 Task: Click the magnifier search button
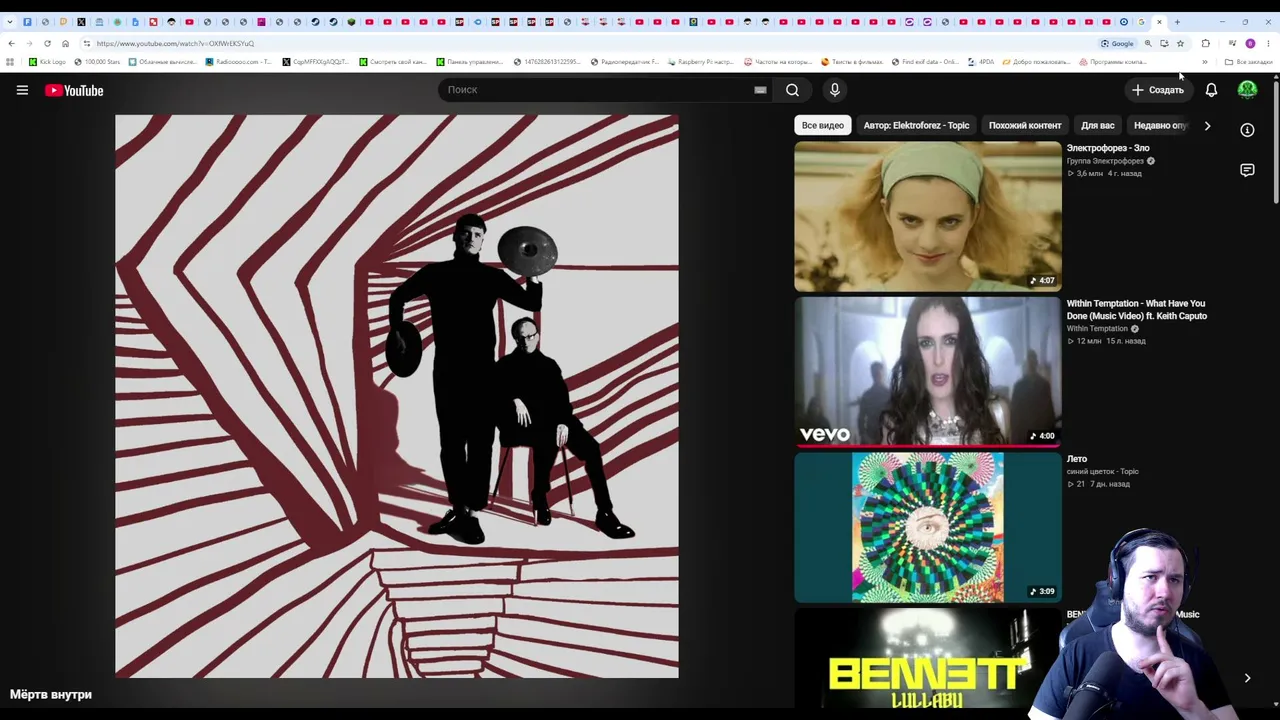coord(792,90)
